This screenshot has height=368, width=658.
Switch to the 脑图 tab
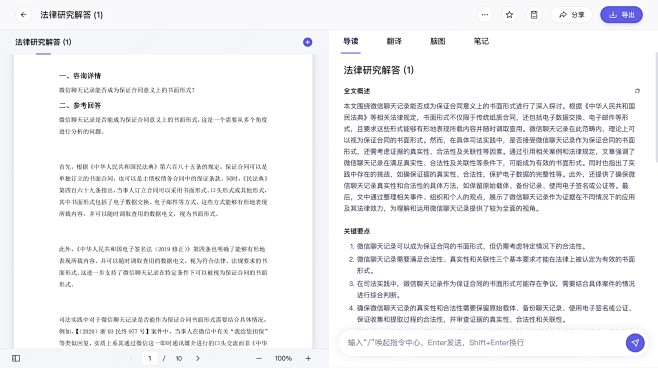pyautogui.click(x=438, y=41)
